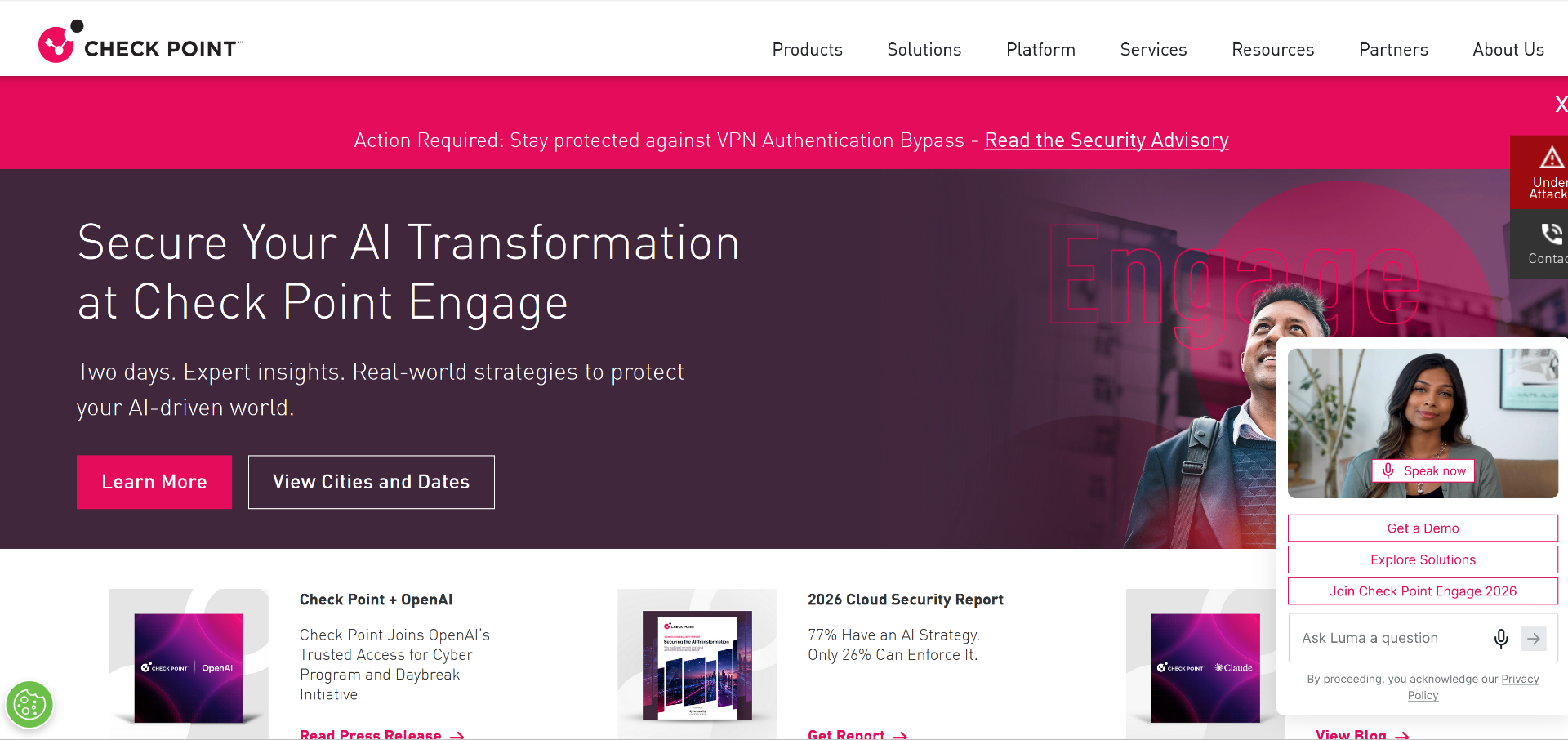1568x740 pixels.
Task: Open the Platform menu
Action: 1040,50
